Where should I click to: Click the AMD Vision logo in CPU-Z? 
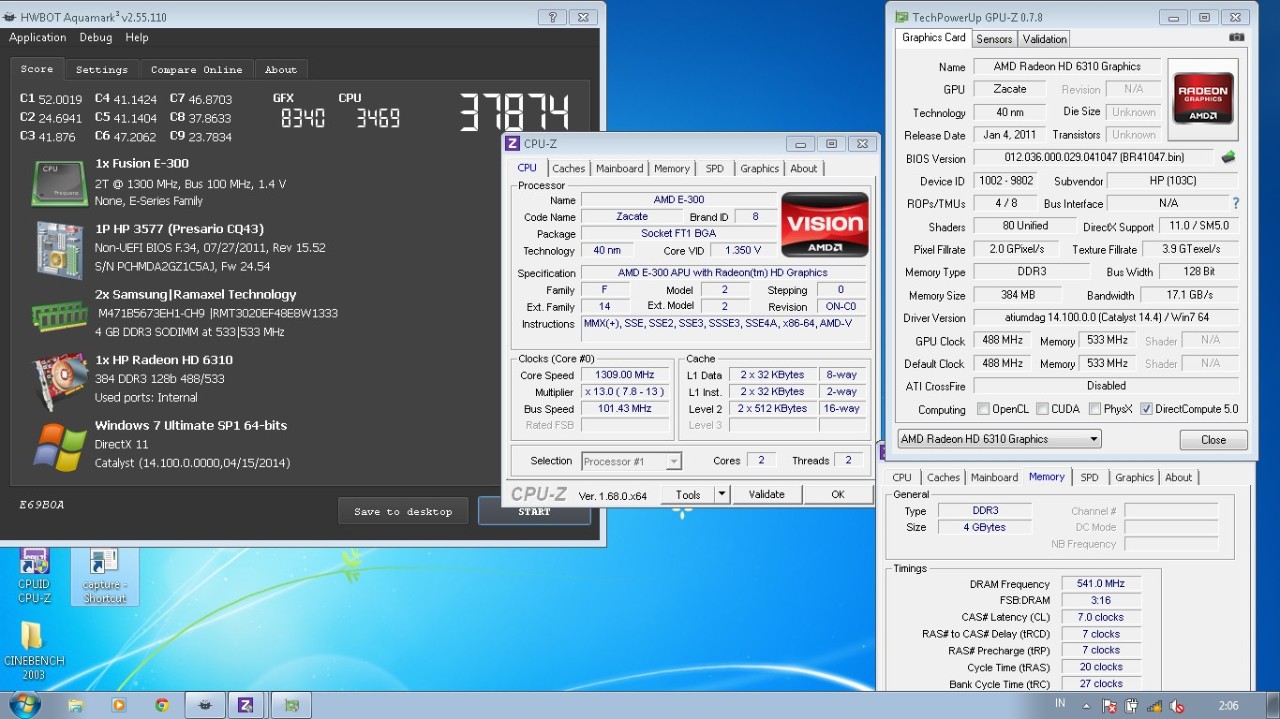[x=824, y=224]
